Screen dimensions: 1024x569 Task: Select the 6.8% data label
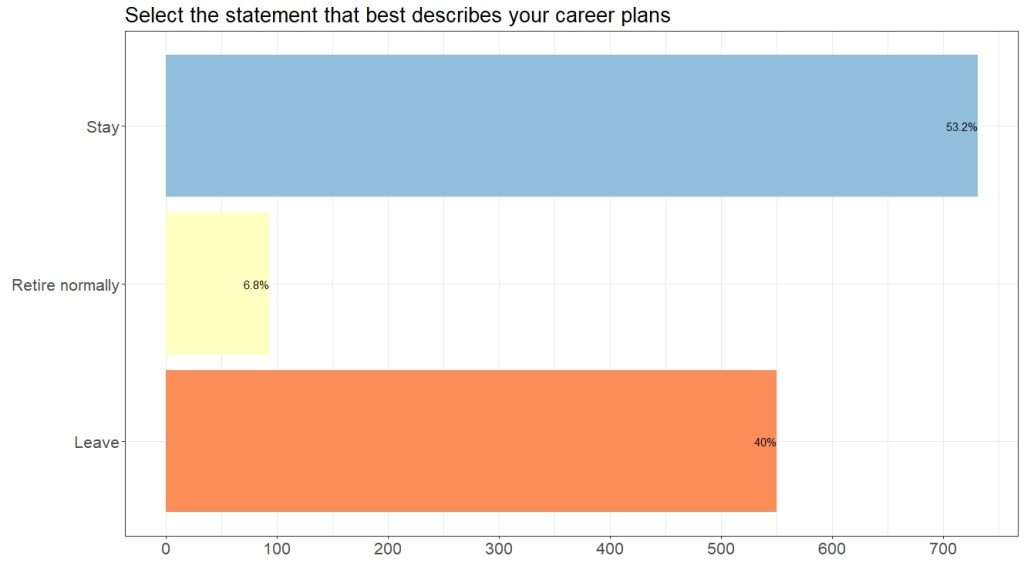(256, 285)
